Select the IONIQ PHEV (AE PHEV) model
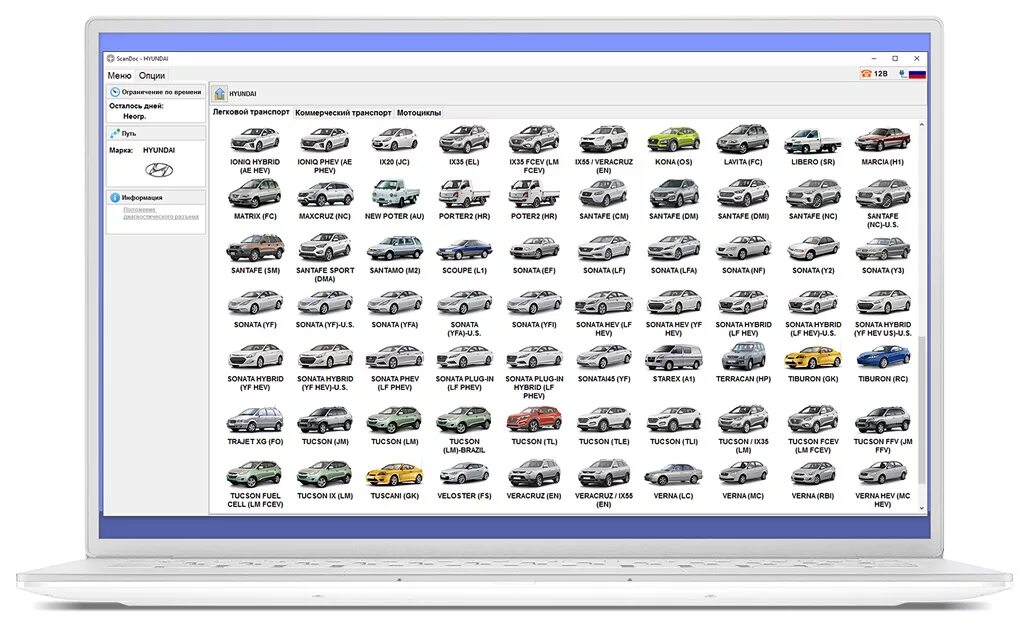The width and height of the screenshot is (1024, 626). point(325,149)
